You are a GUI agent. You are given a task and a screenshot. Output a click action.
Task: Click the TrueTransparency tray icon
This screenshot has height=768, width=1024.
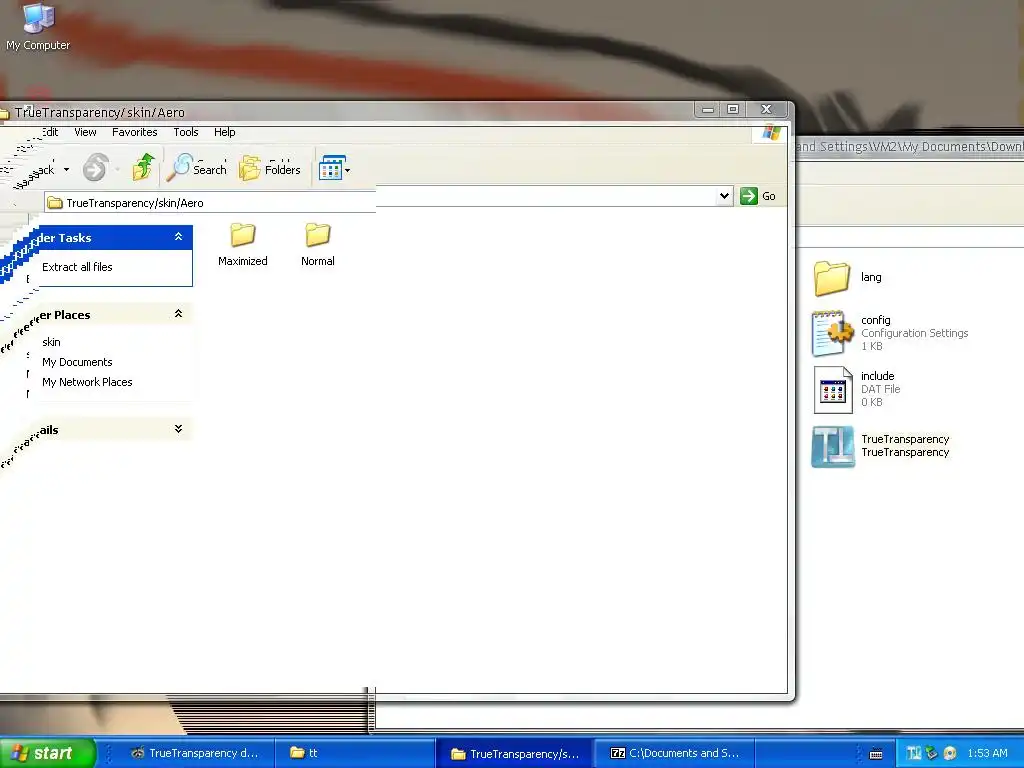coord(914,754)
